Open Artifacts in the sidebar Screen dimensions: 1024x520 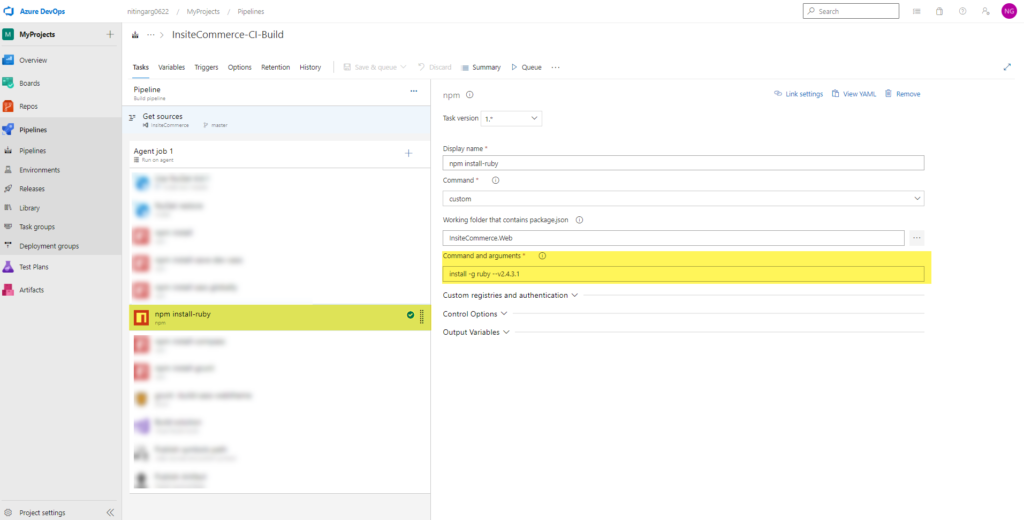31,290
